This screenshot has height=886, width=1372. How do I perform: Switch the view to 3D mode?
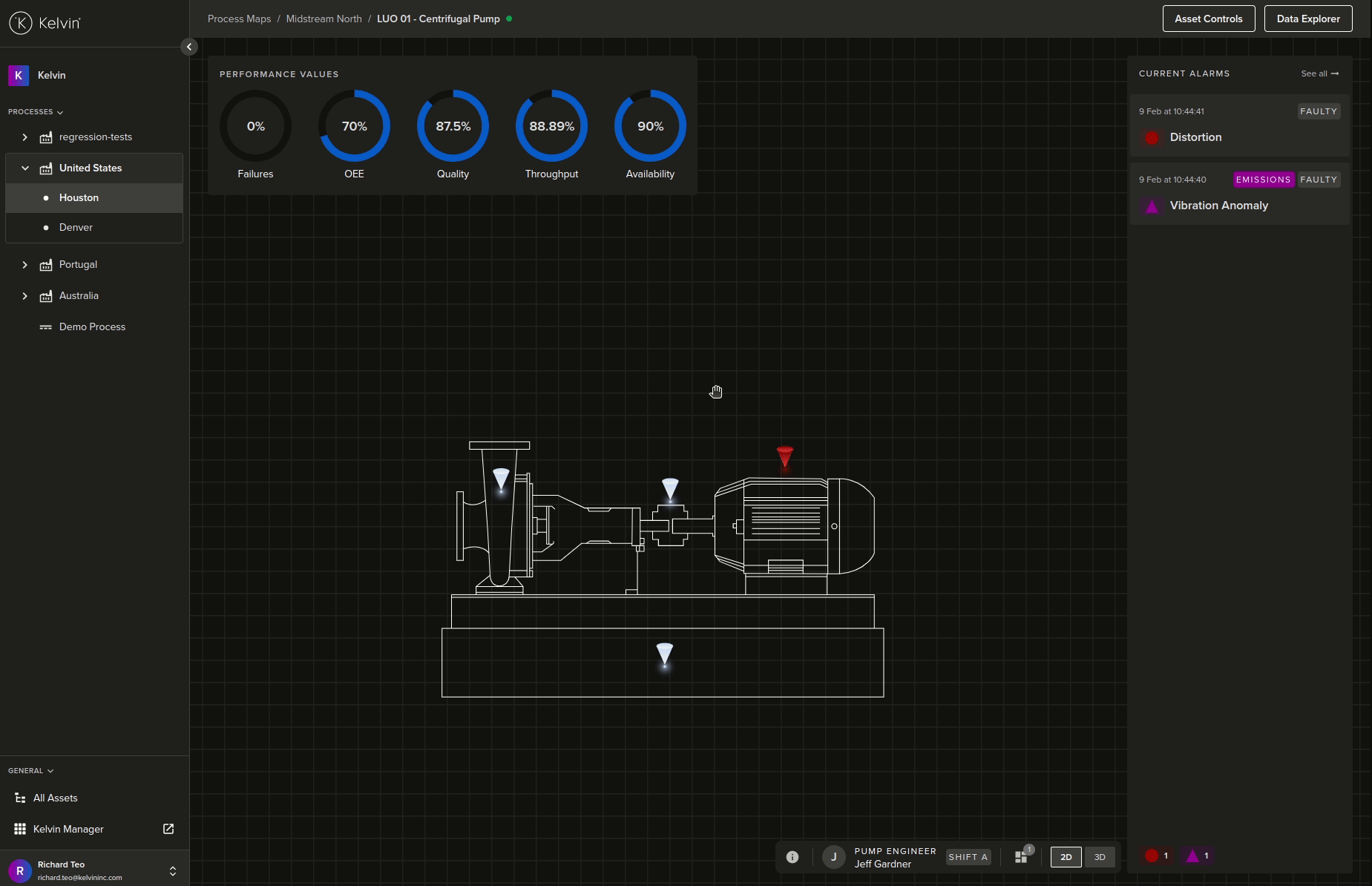point(1099,857)
